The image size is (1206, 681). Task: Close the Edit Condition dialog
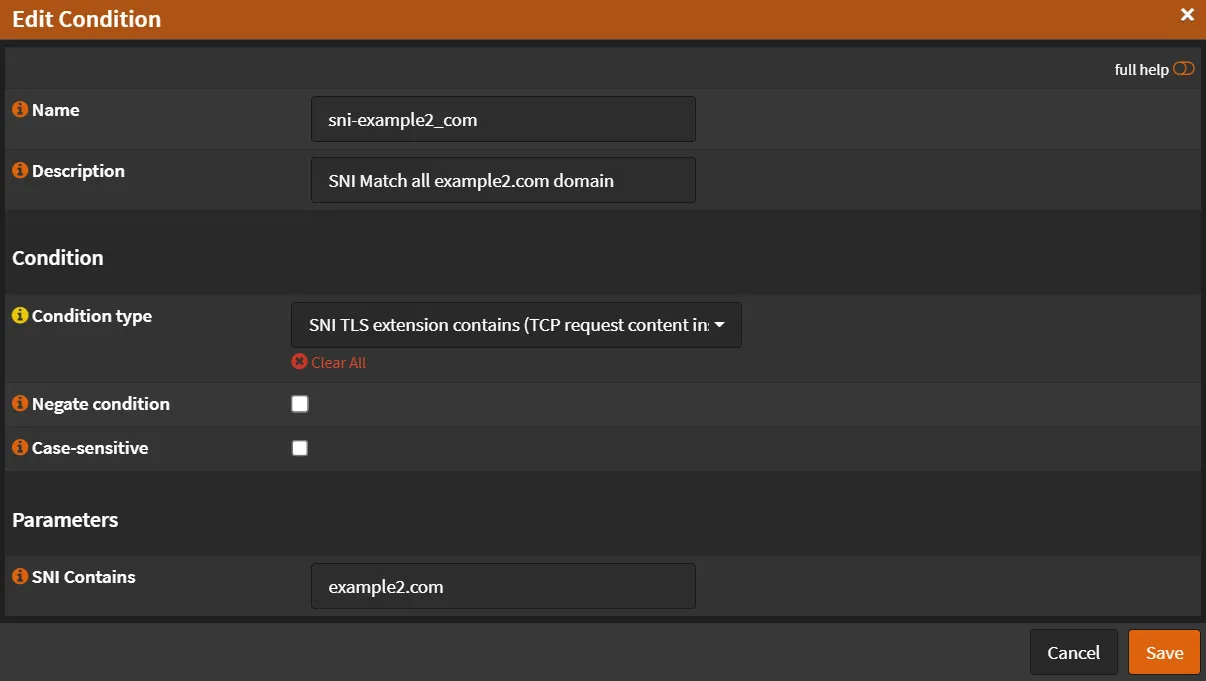[x=1187, y=15]
